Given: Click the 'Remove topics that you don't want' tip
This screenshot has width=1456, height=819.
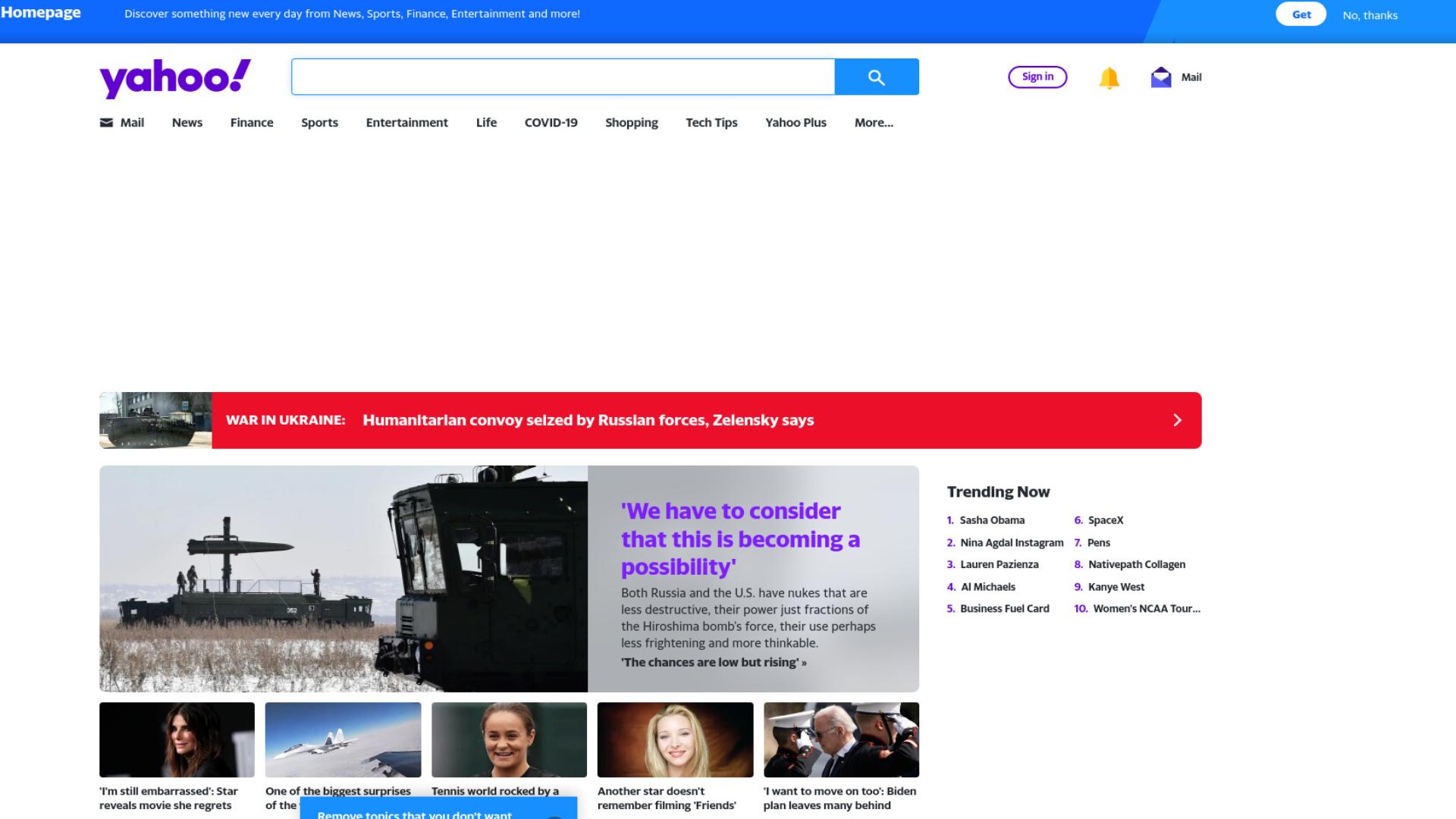Looking at the screenshot, I should pyautogui.click(x=438, y=808).
